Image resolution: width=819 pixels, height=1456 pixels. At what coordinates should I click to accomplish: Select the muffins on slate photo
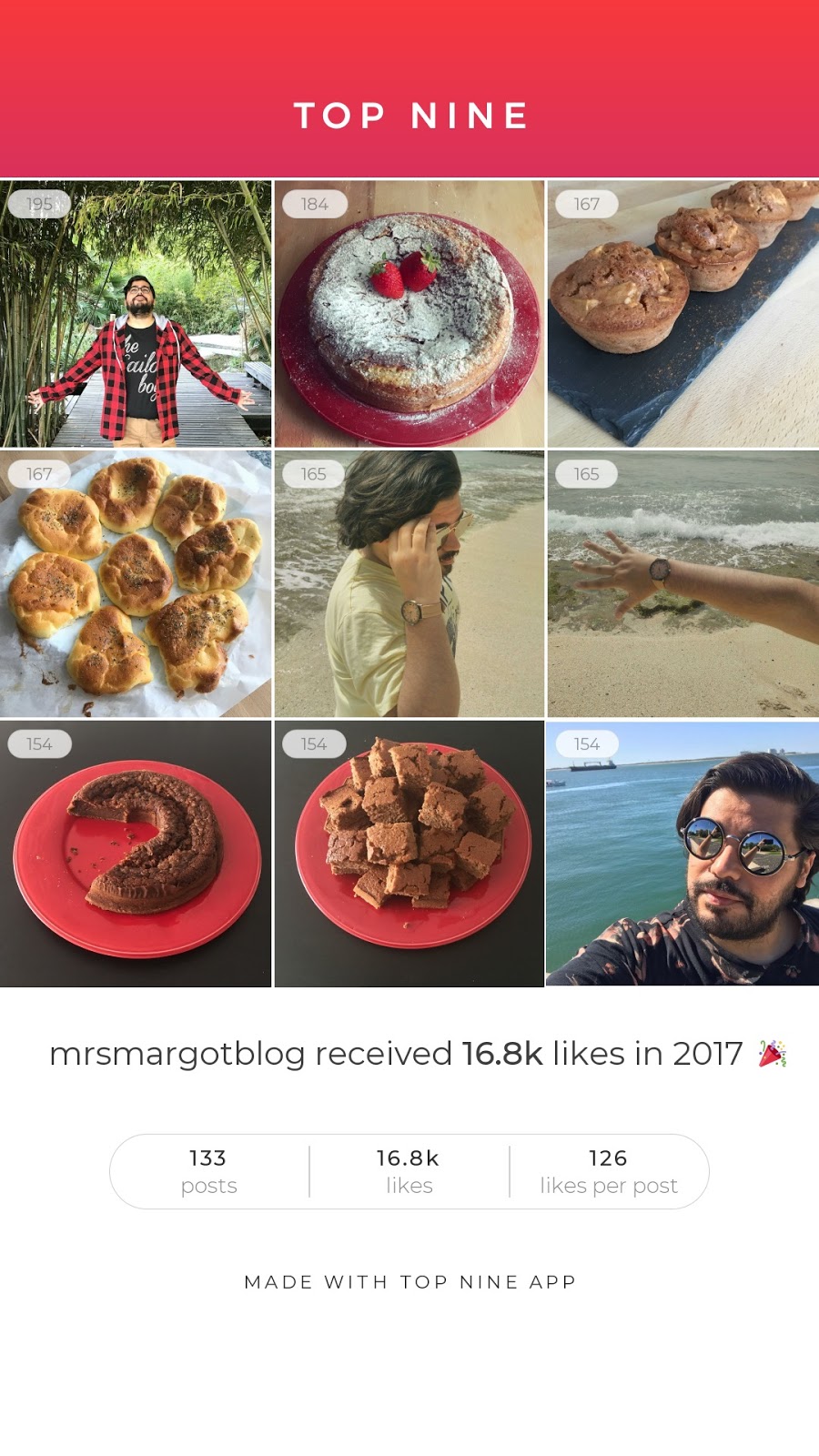click(683, 313)
